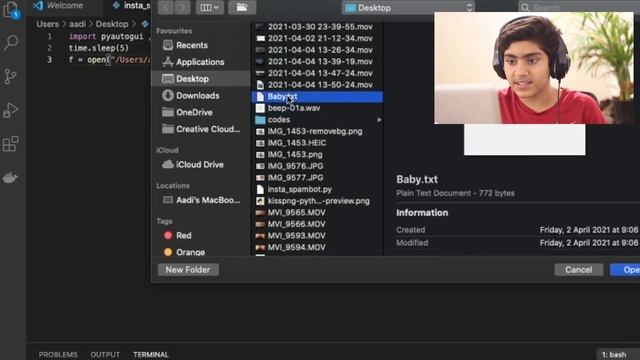Open the Source Control icon
The image size is (640, 360).
tap(11, 76)
